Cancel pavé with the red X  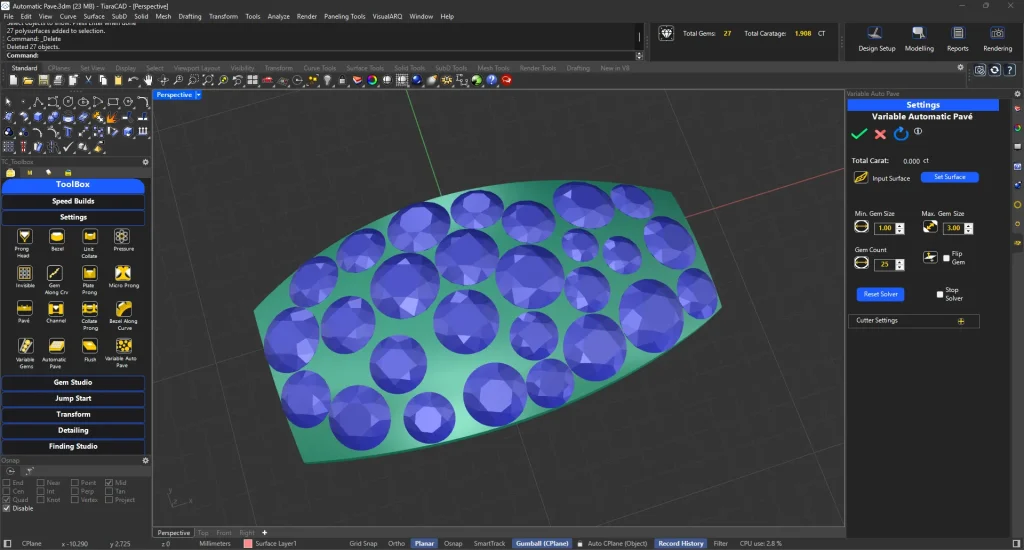880,134
